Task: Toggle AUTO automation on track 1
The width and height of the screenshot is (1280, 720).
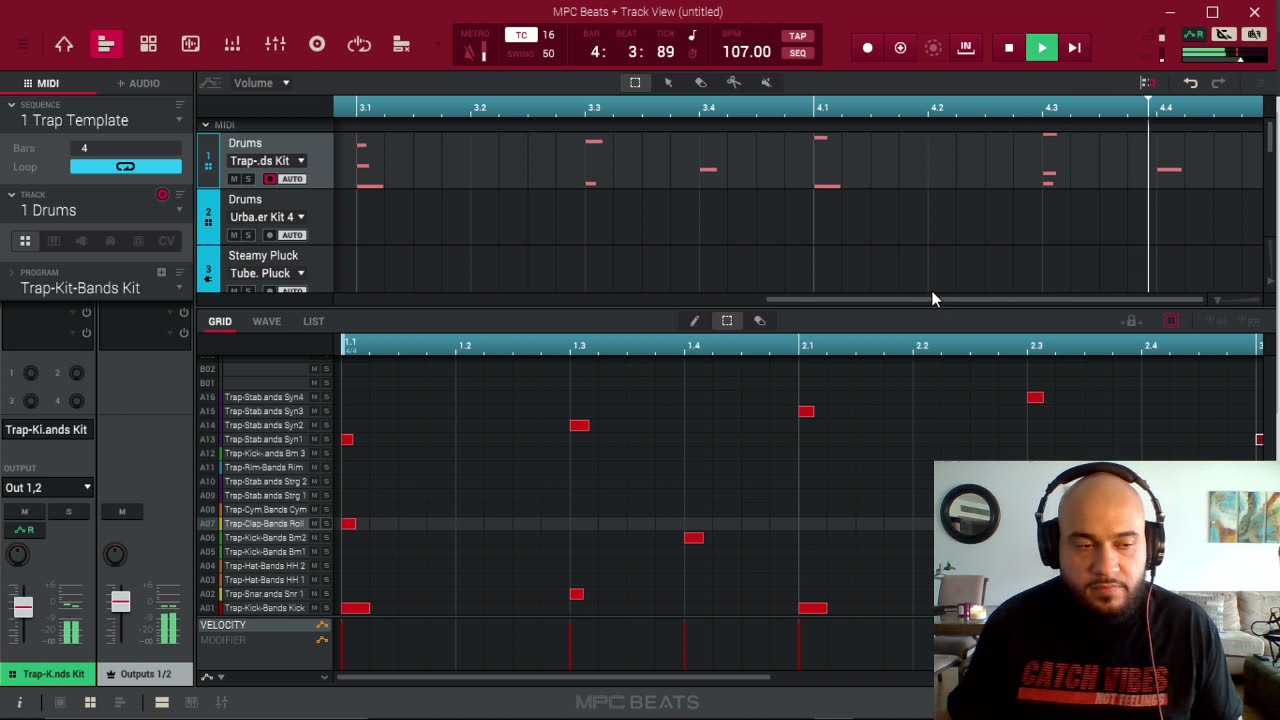Action: coord(292,179)
